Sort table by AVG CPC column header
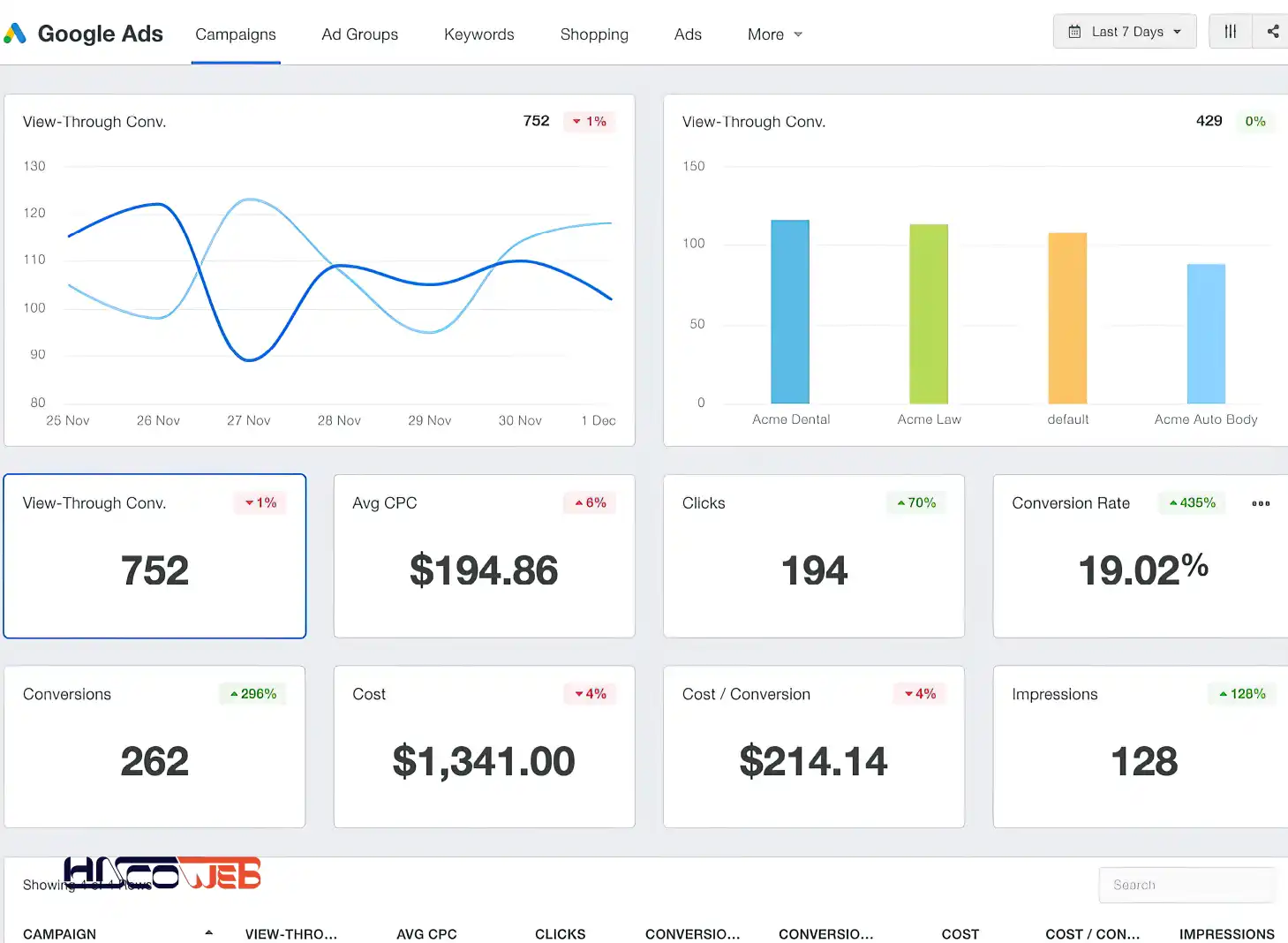 tap(426, 934)
